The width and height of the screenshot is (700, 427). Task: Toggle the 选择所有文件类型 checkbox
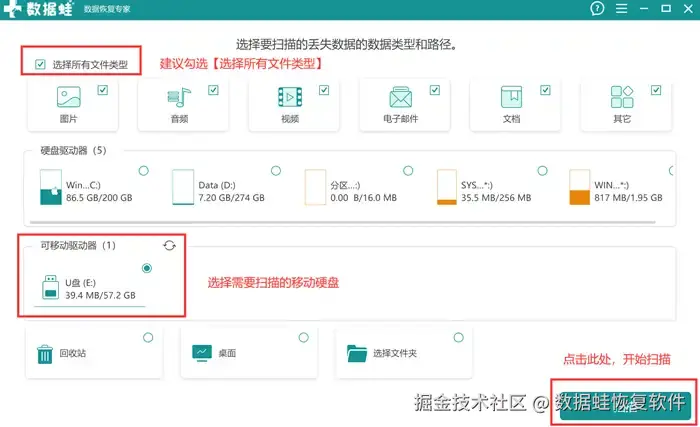click(x=40, y=64)
